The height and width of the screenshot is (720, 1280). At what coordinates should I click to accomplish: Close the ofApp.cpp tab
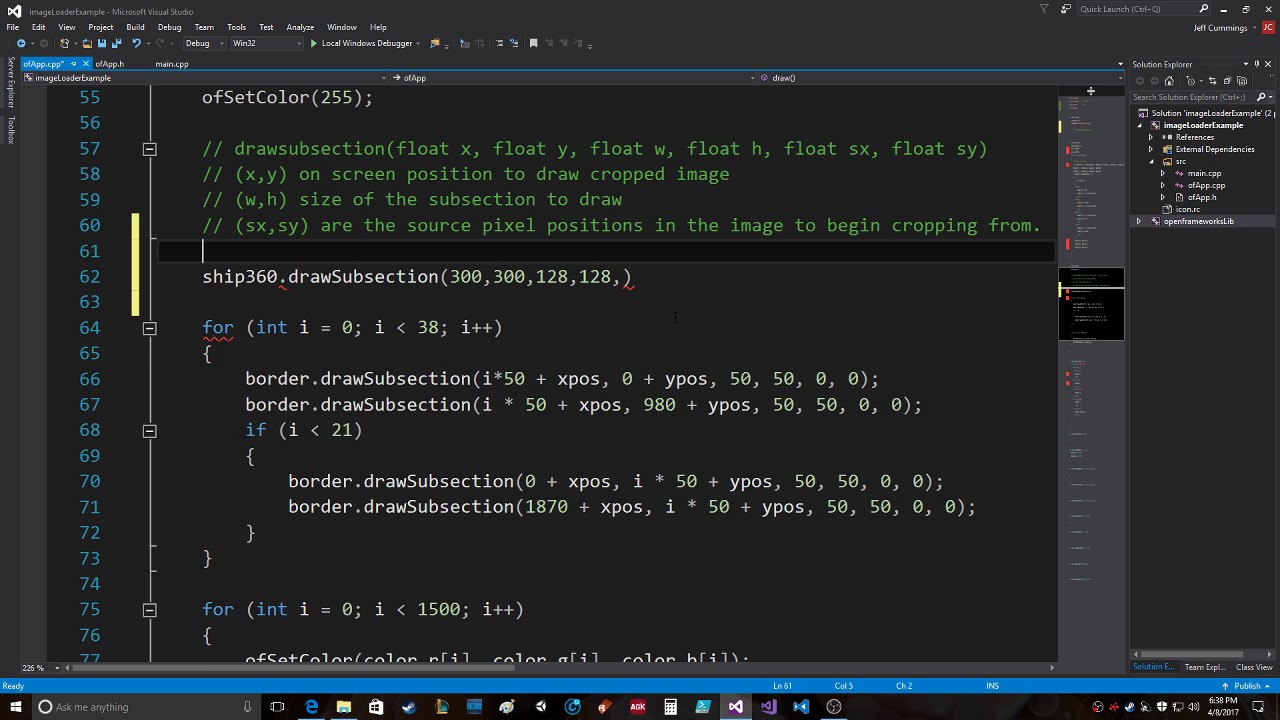click(86, 64)
